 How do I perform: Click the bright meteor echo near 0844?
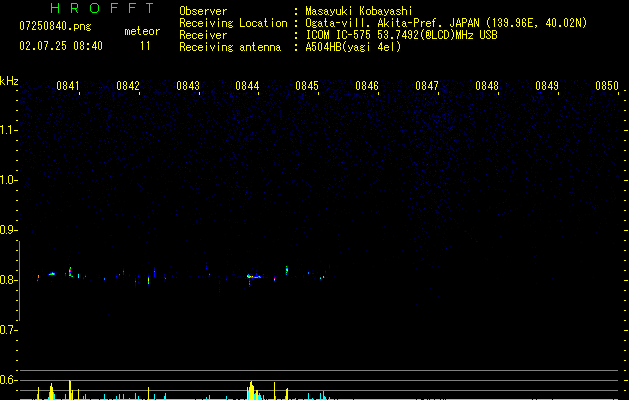coord(253,276)
